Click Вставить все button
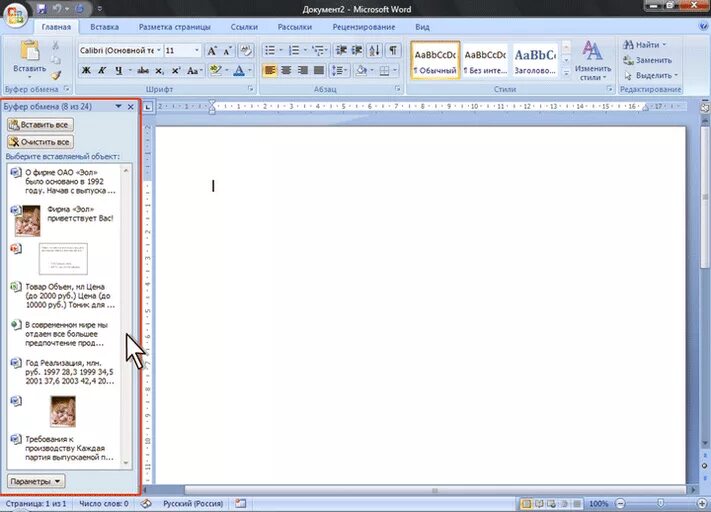 [40, 125]
